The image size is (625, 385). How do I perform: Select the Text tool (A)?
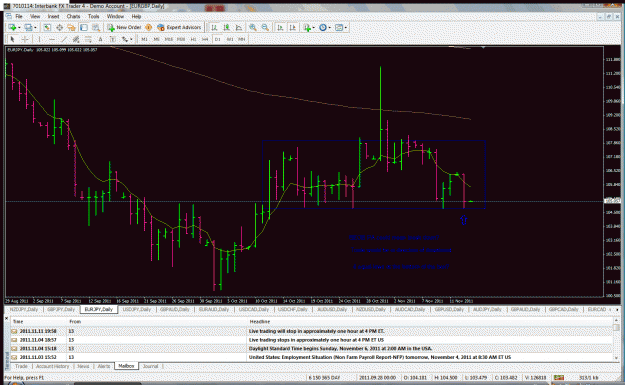[x=100, y=39]
